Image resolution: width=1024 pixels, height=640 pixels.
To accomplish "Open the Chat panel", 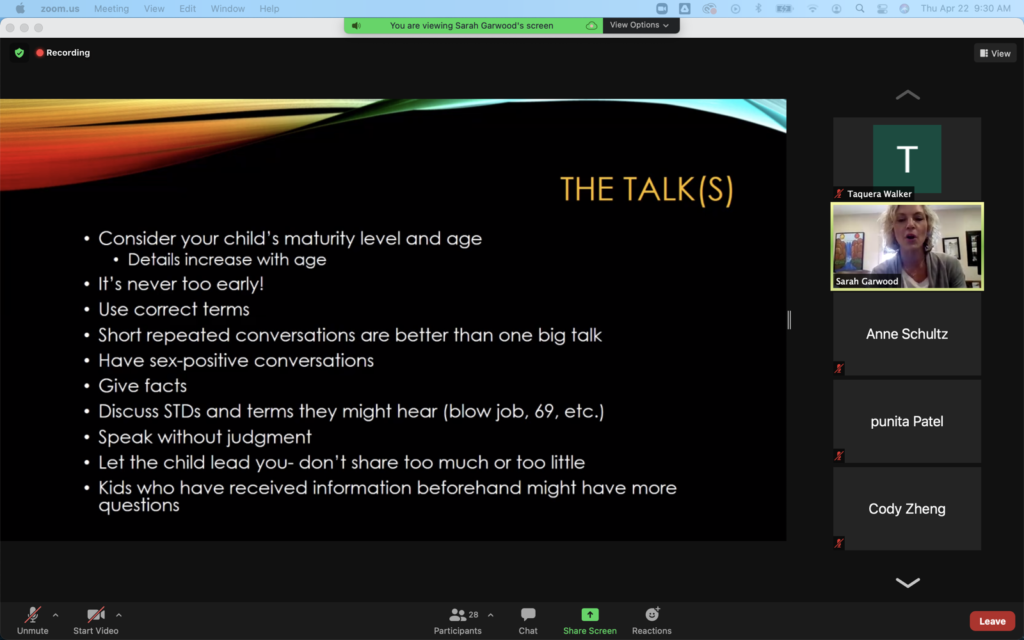I will tap(528, 615).
